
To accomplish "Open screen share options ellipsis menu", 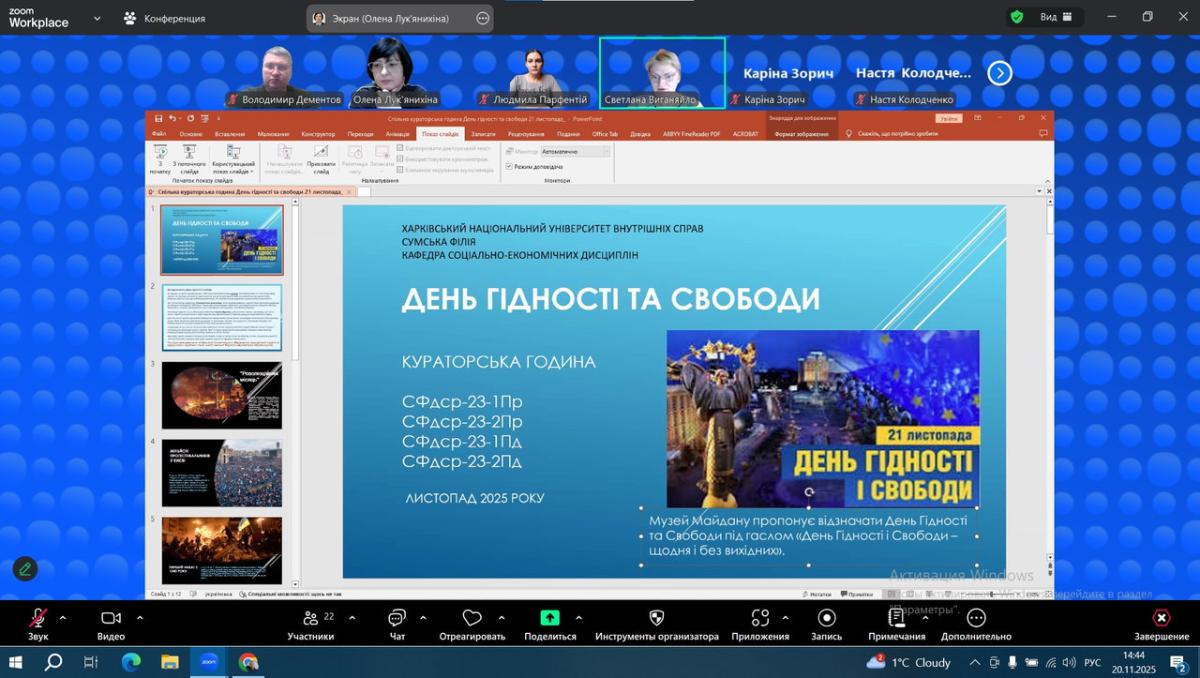I will click(x=483, y=18).
